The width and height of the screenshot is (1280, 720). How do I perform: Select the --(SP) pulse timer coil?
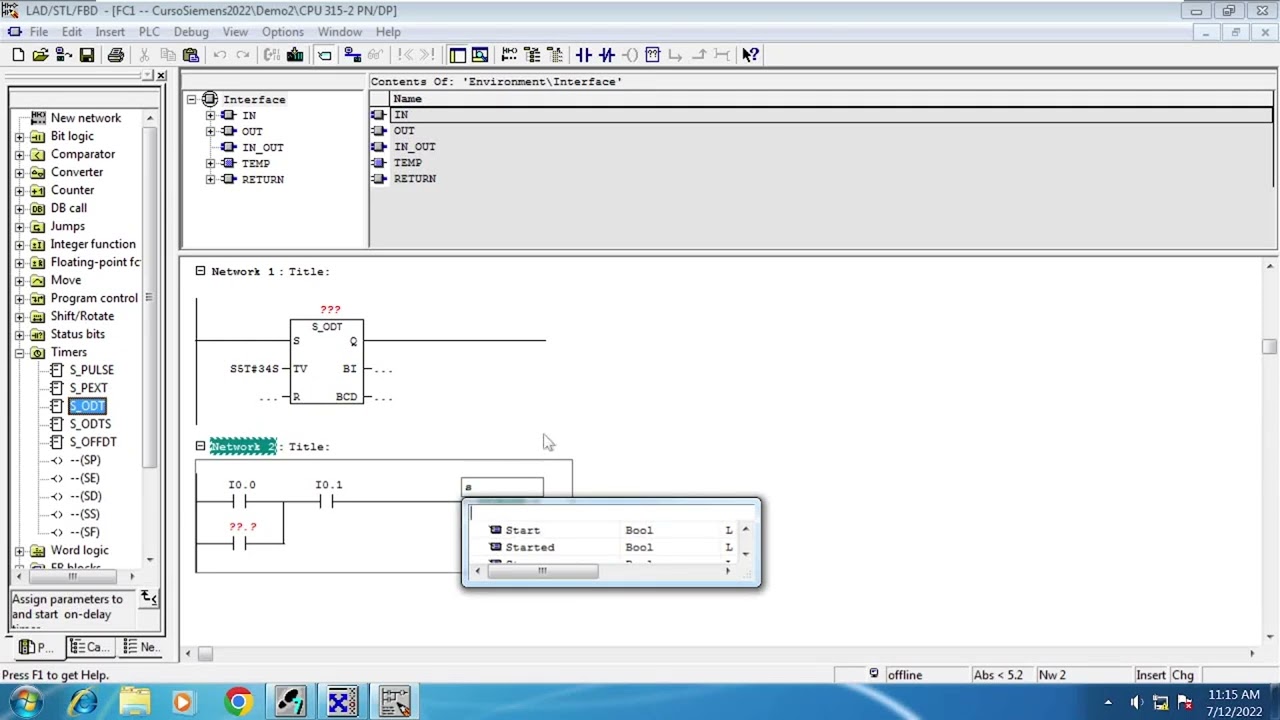pyautogui.click(x=85, y=460)
